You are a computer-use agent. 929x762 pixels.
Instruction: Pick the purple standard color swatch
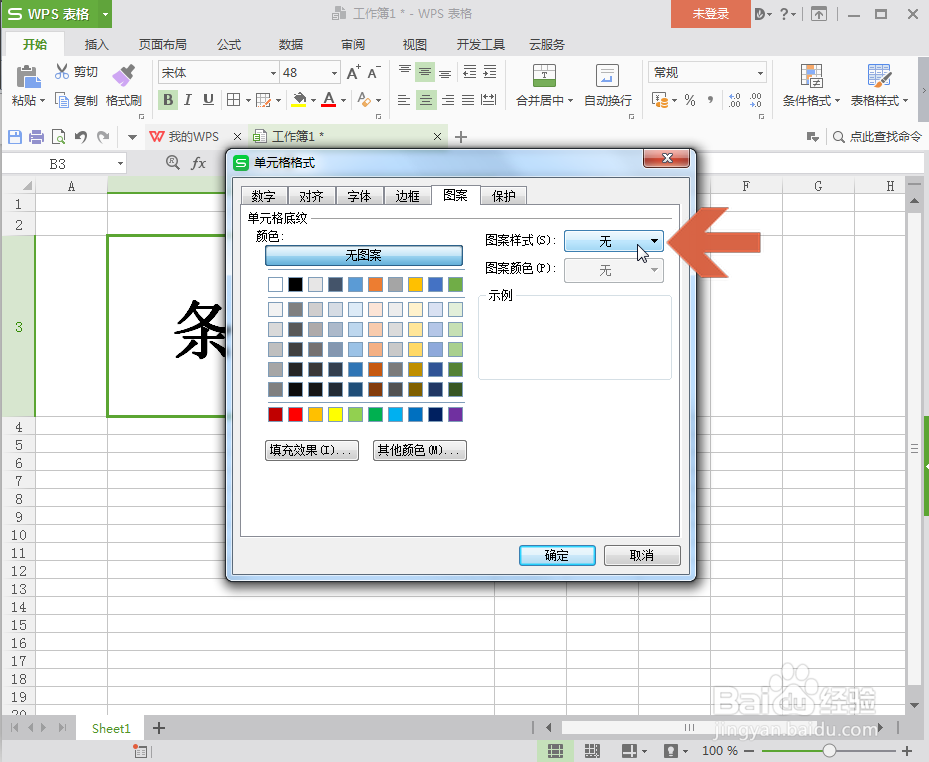tap(455, 414)
